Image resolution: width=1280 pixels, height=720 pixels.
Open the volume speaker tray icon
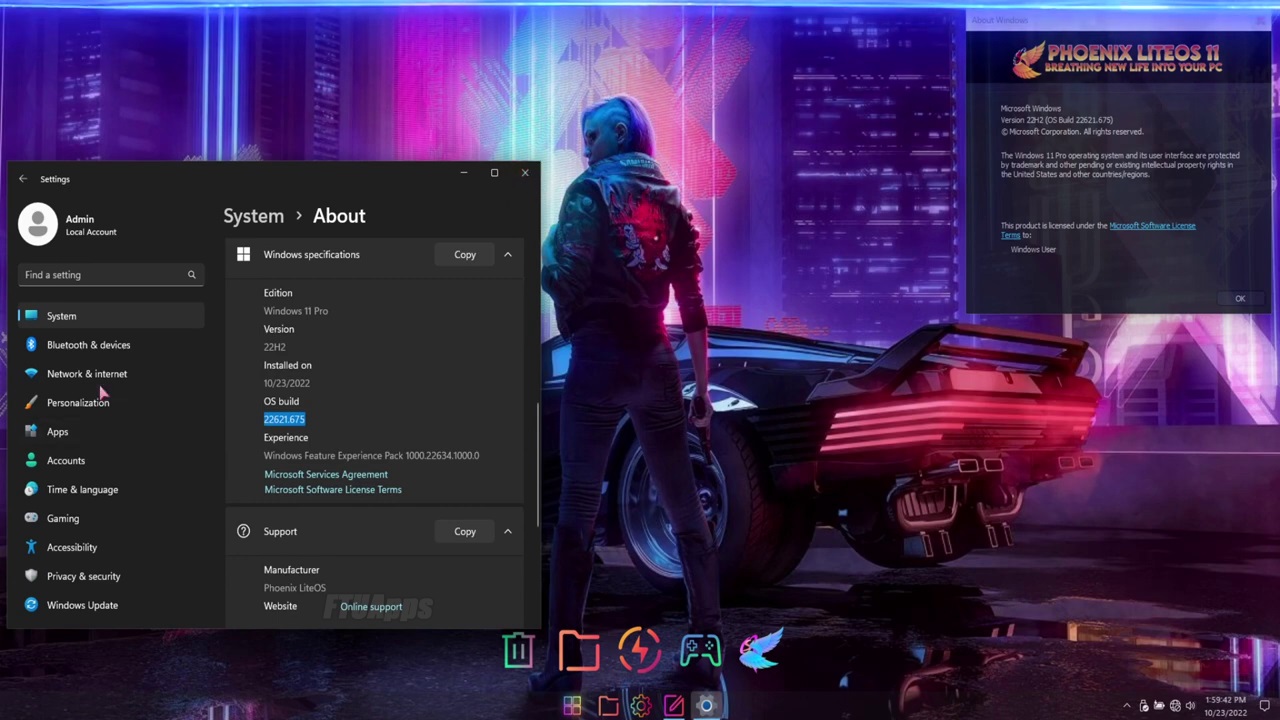[1190, 706]
